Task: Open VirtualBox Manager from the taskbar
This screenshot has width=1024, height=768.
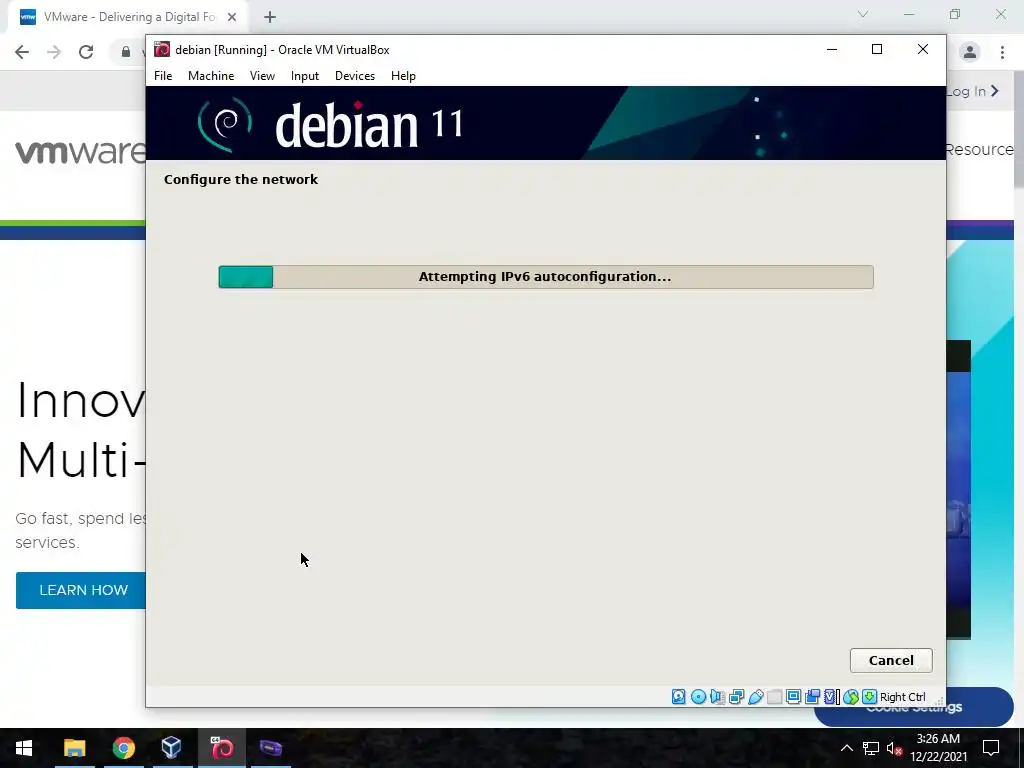Action: [172, 748]
